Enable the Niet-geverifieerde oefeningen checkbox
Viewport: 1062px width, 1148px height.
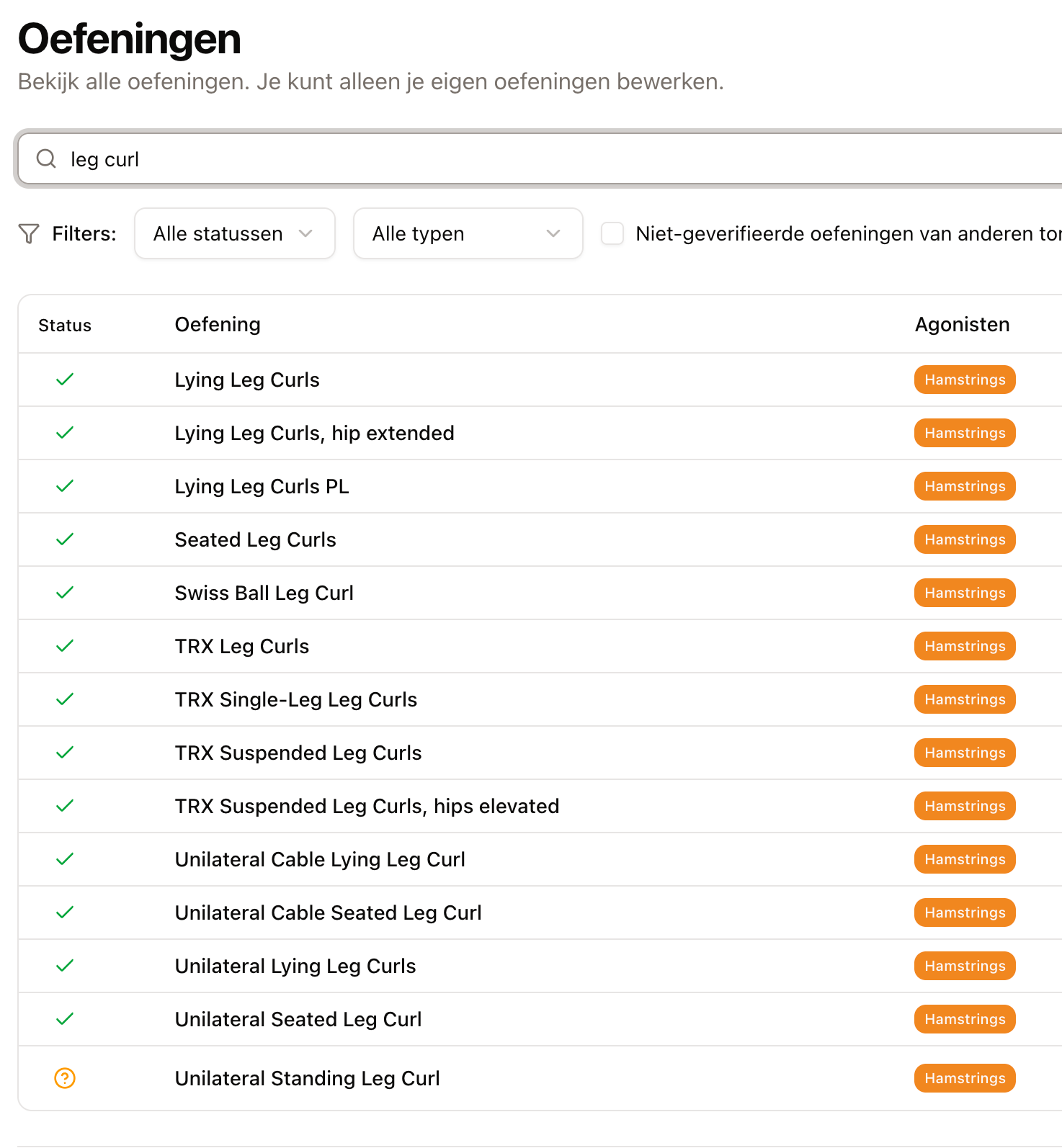tap(612, 233)
